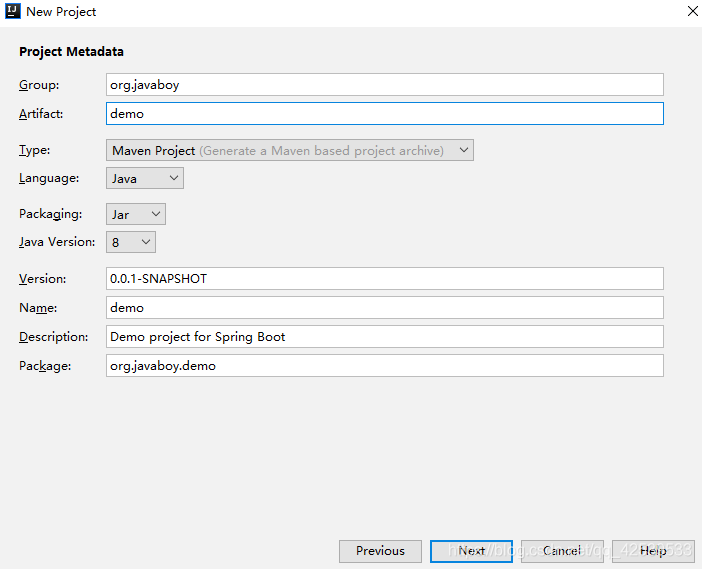Cancel the new project wizard
This screenshot has width=702, height=569.
coord(562,551)
